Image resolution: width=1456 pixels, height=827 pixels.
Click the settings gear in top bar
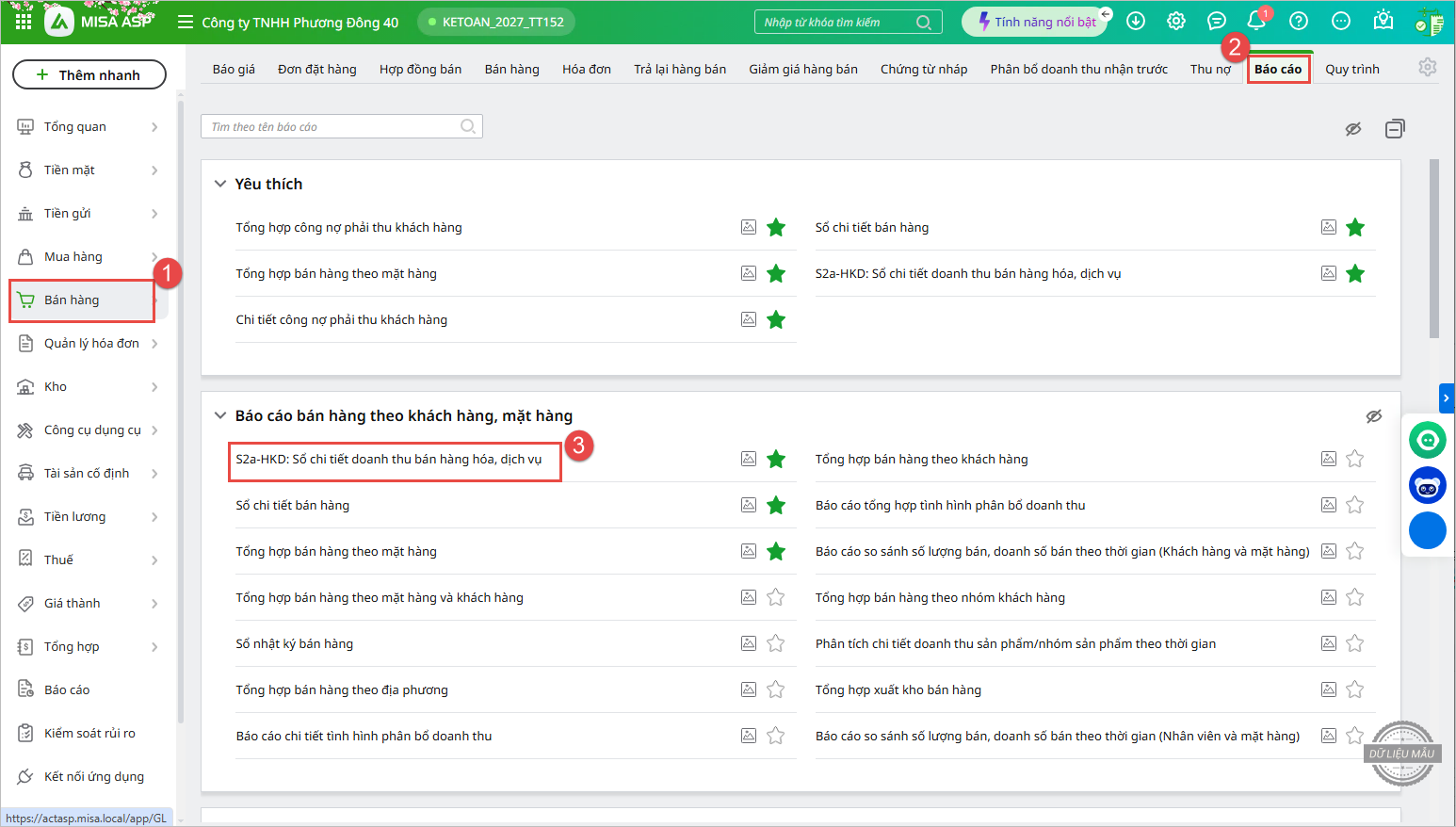1176,21
